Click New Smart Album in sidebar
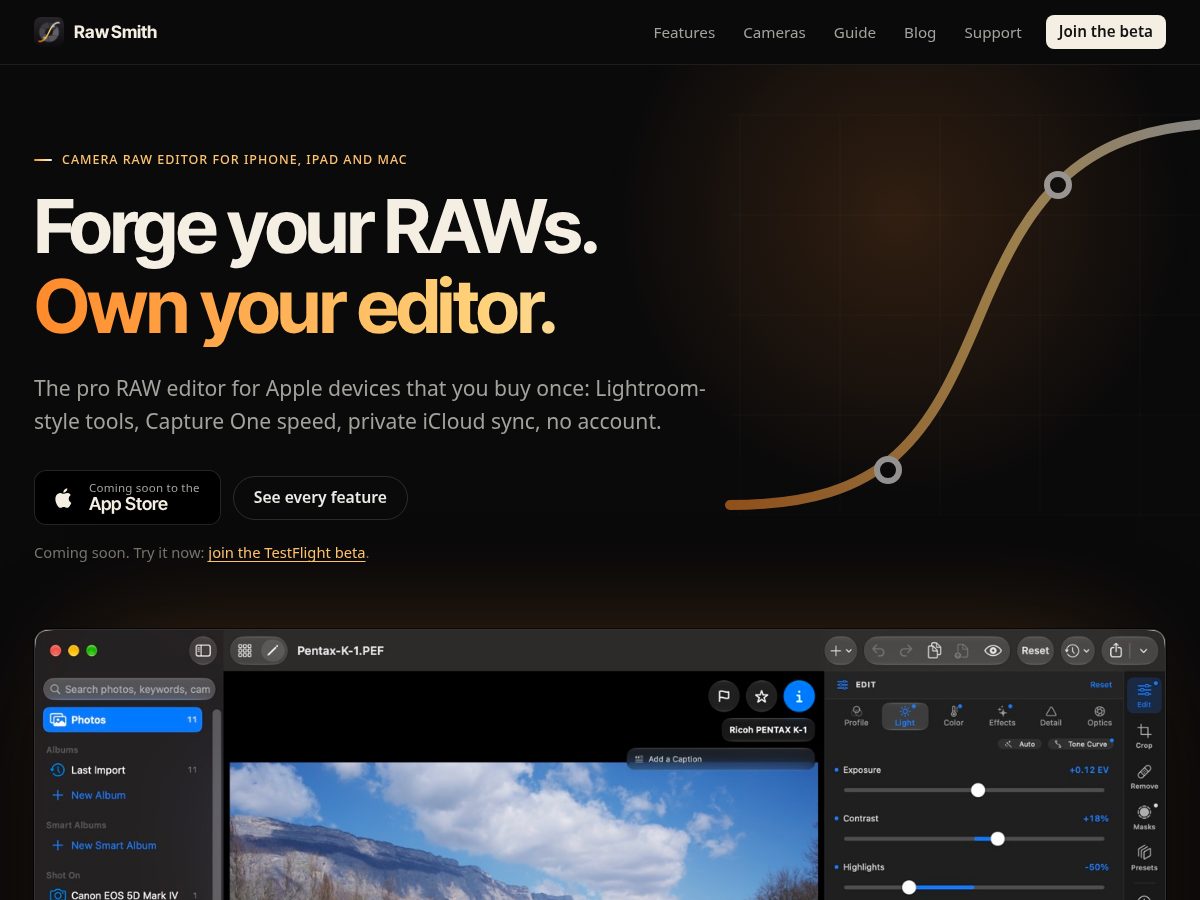The image size is (1200, 900). pyautogui.click(x=103, y=845)
